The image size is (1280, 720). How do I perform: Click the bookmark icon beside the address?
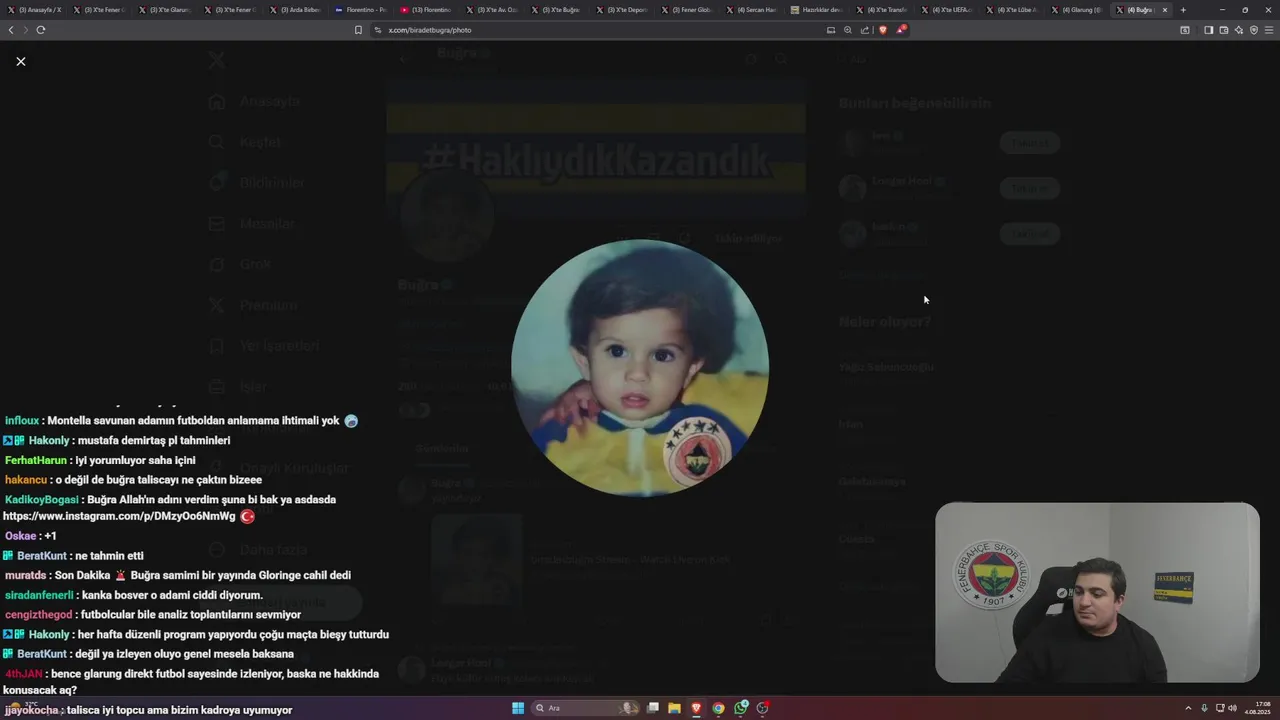[x=358, y=30]
